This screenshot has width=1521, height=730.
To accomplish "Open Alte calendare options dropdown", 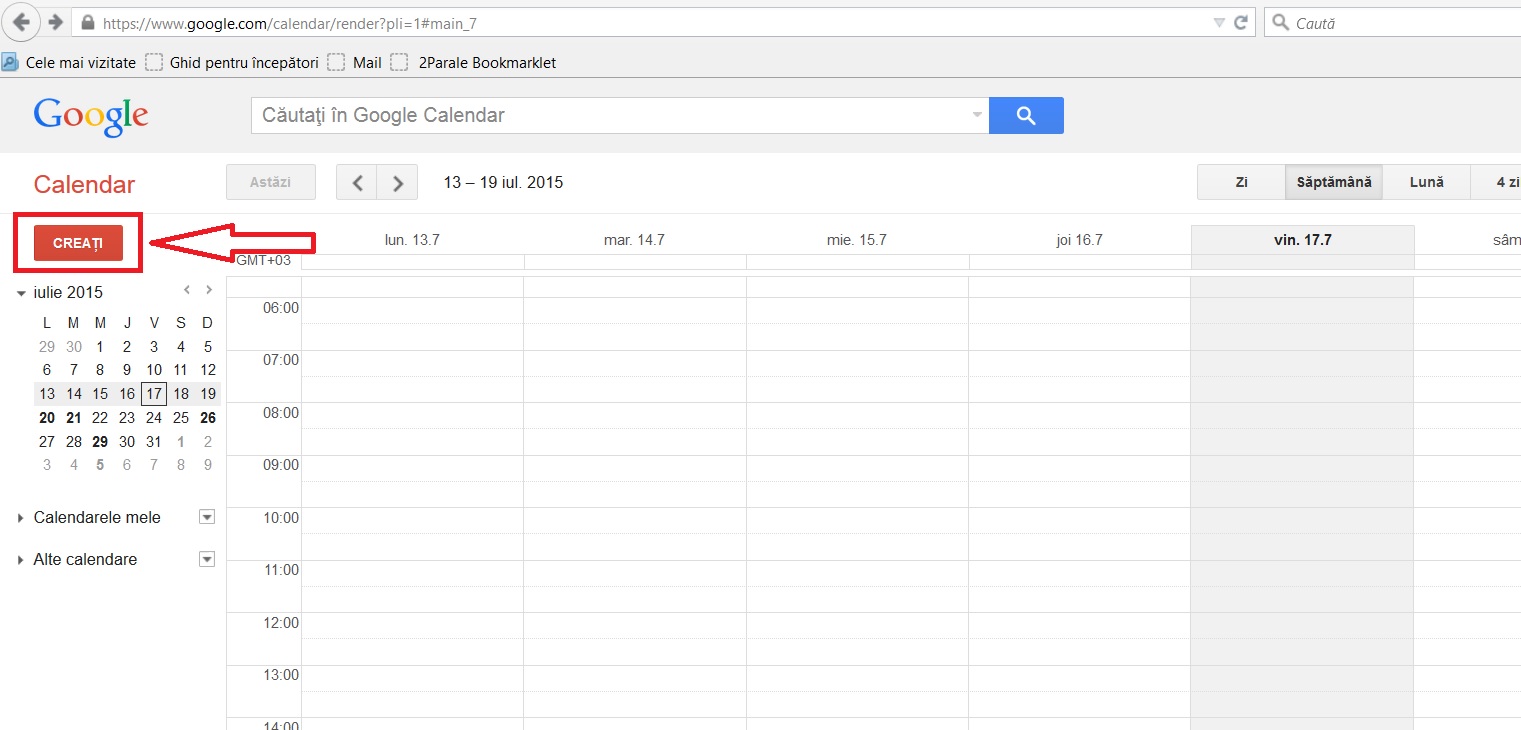I will (x=207, y=559).
